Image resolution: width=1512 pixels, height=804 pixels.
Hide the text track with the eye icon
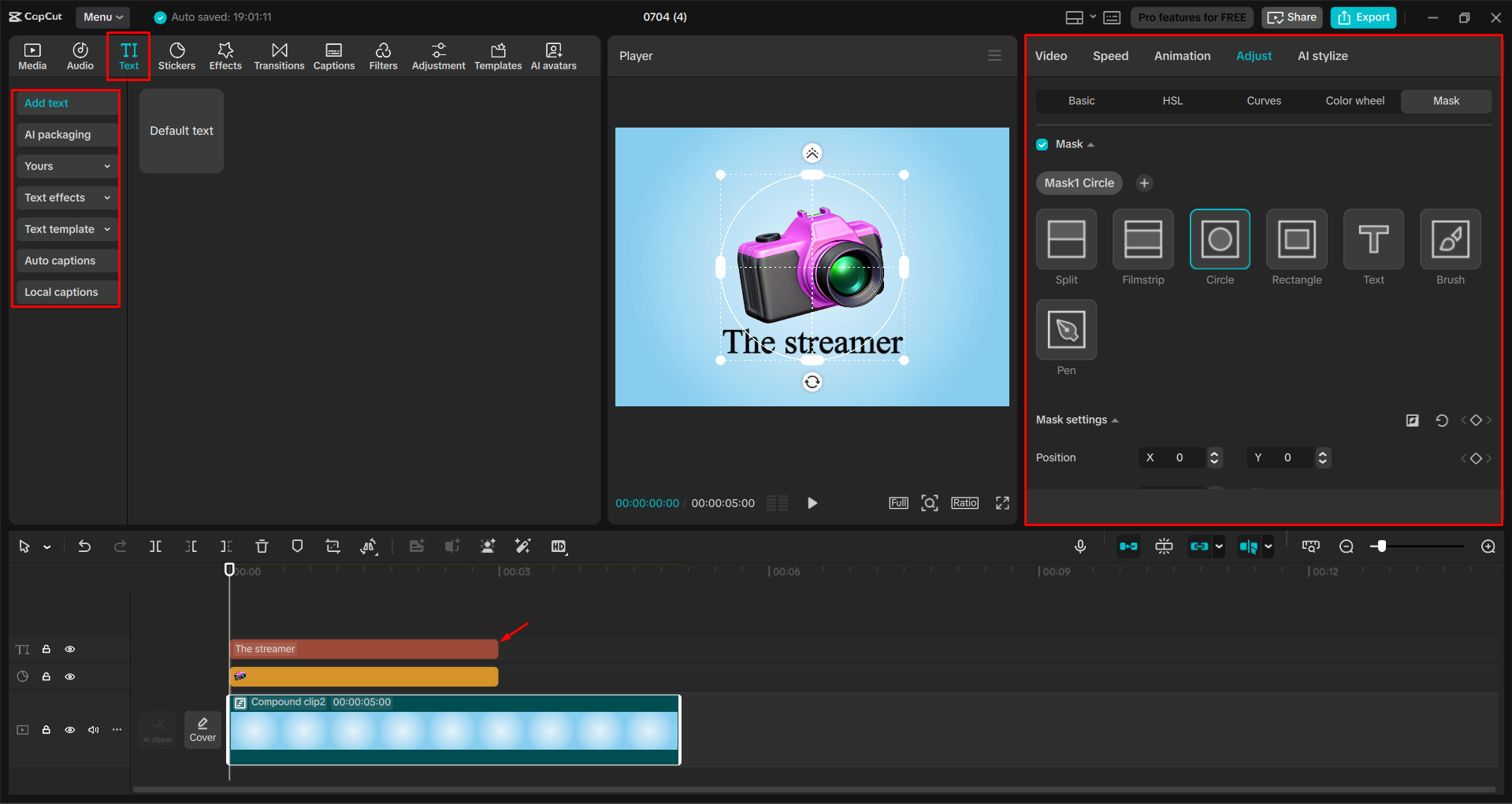click(70, 649)
